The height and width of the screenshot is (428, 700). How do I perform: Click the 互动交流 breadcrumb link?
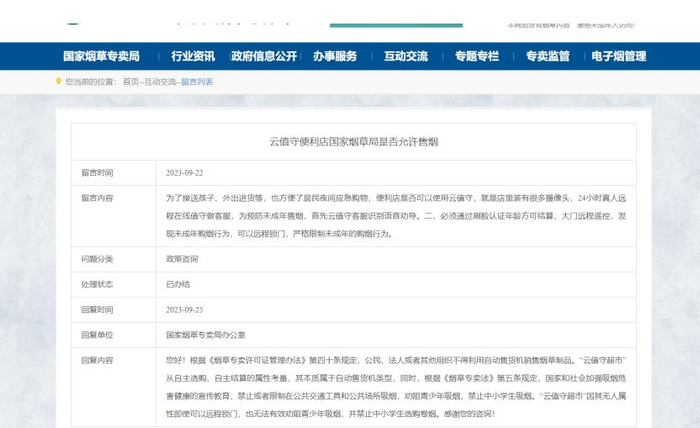(x=160, y=82)
